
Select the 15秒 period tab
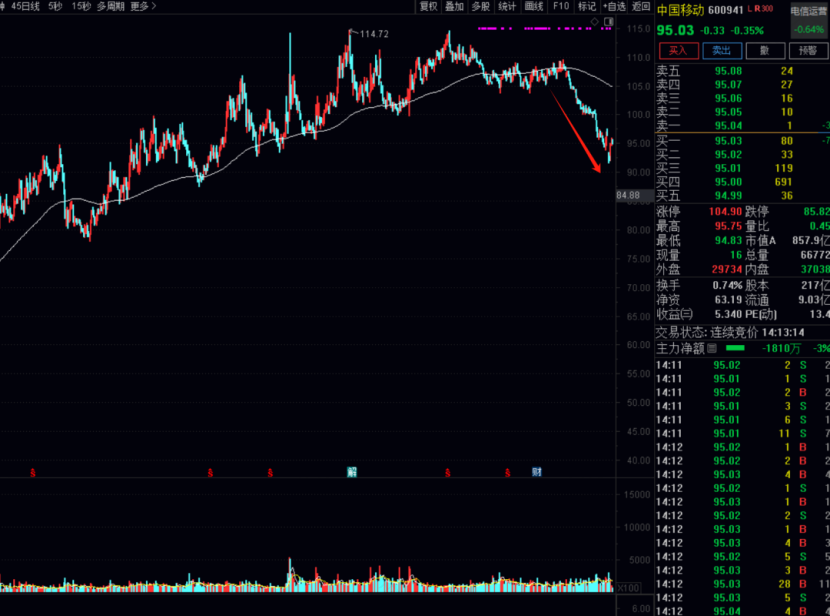tap(81, 6)
